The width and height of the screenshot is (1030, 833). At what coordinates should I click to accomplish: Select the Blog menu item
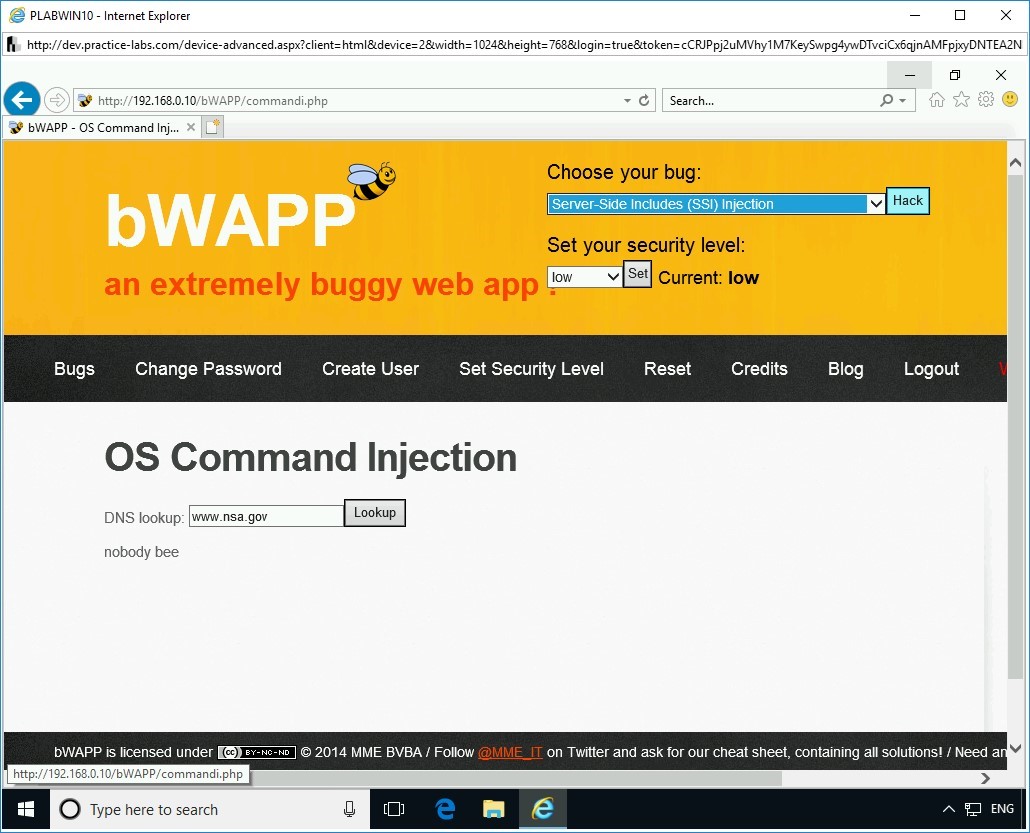point(845,369)
